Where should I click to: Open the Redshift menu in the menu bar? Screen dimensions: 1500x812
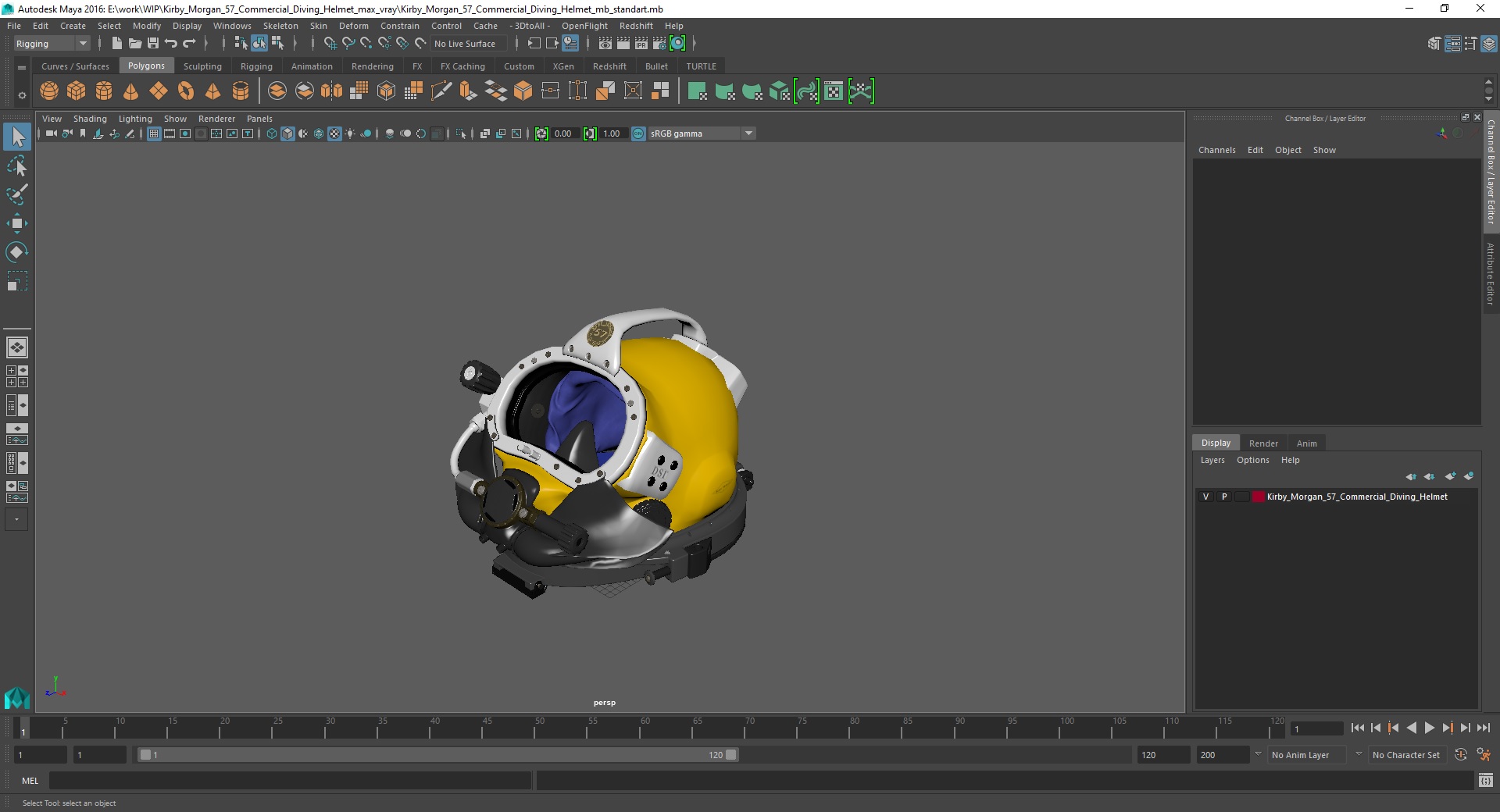[x=636, y=26]
